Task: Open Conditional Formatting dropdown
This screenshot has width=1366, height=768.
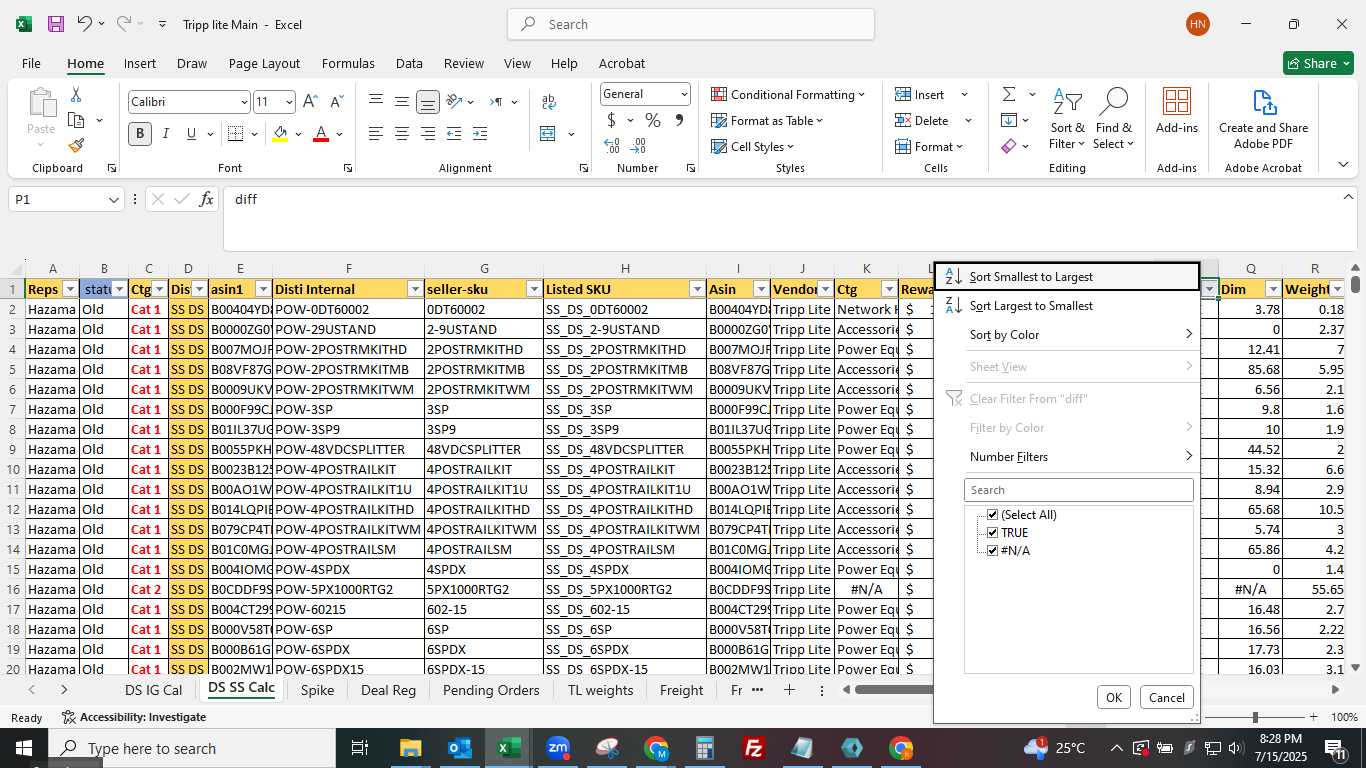Action: [x=788, y=94]
